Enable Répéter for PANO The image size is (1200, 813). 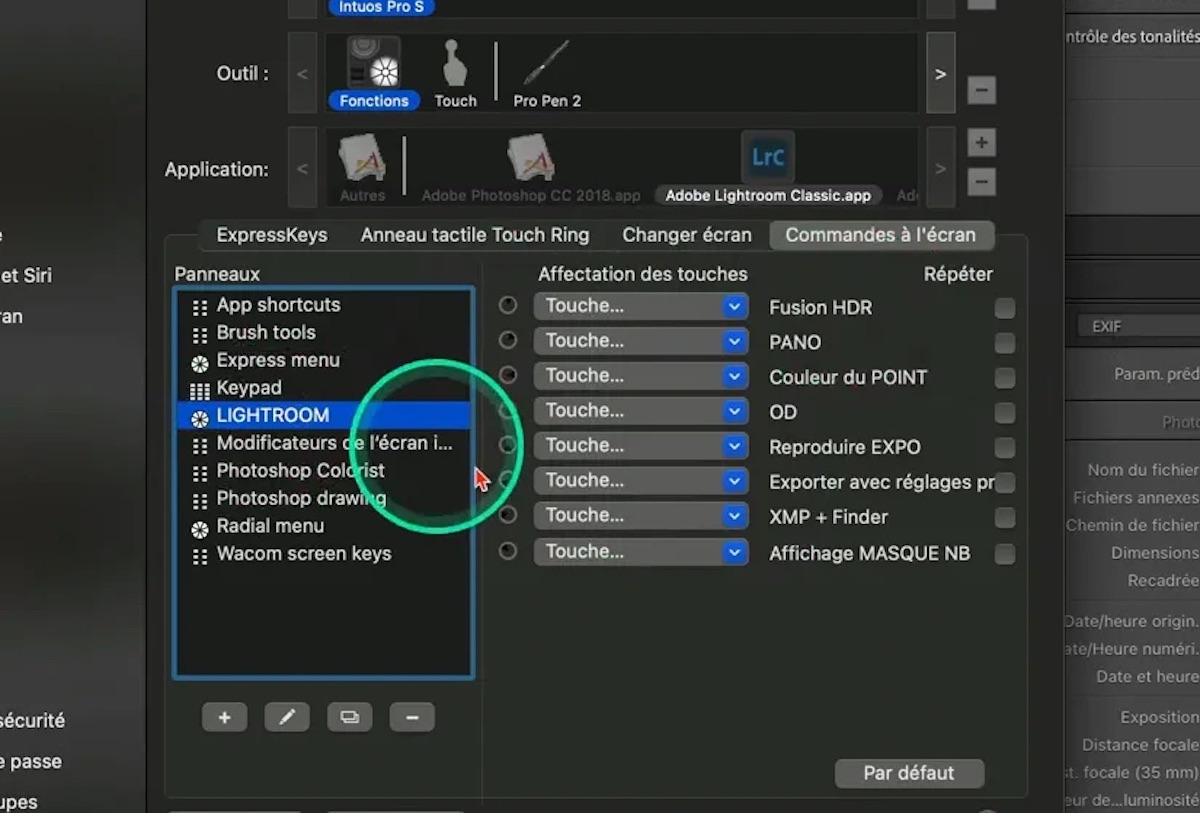click(x=1005, y=343)
